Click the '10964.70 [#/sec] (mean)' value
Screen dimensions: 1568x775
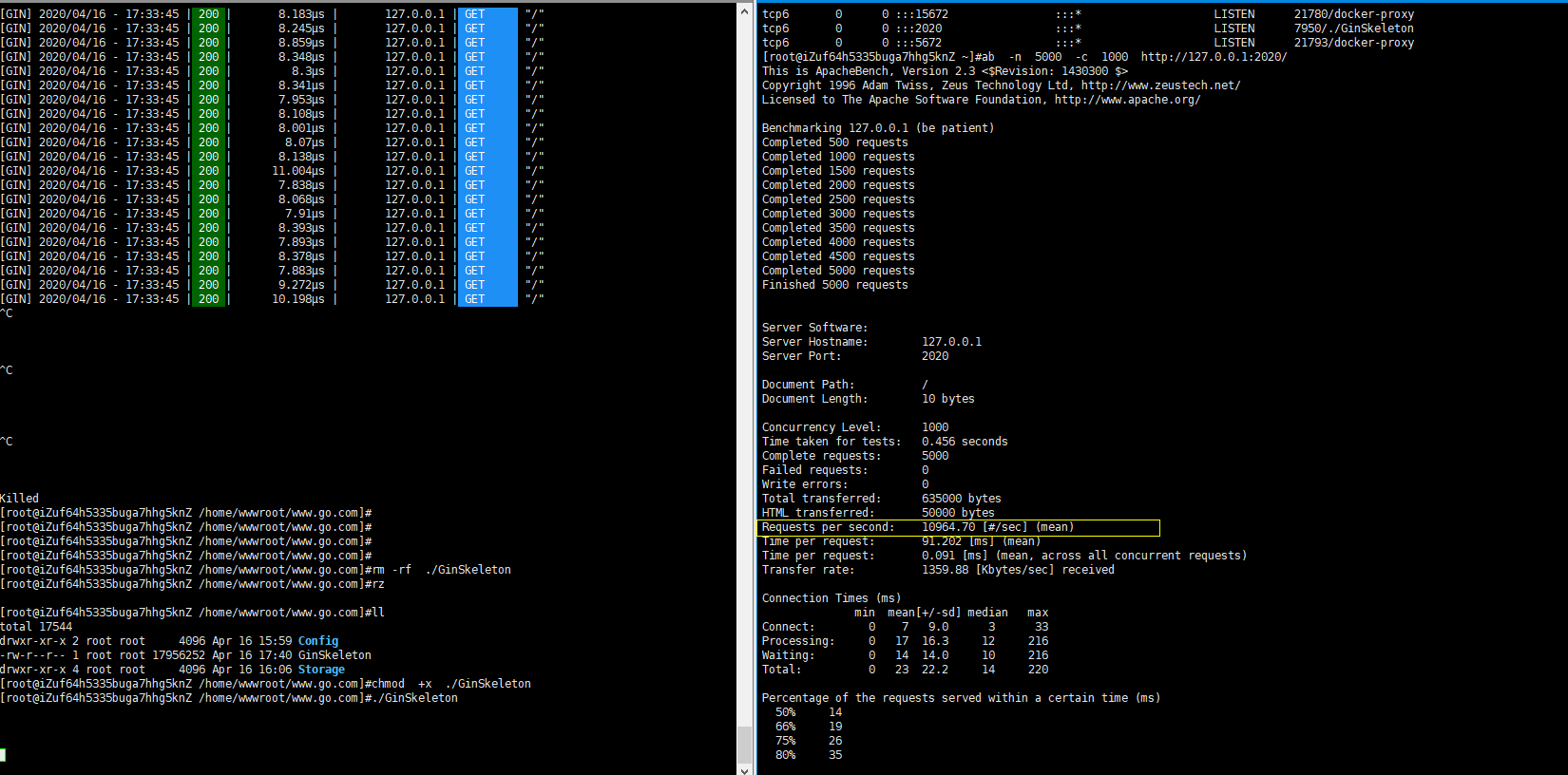pyautogui.click(x=998, y=527)
